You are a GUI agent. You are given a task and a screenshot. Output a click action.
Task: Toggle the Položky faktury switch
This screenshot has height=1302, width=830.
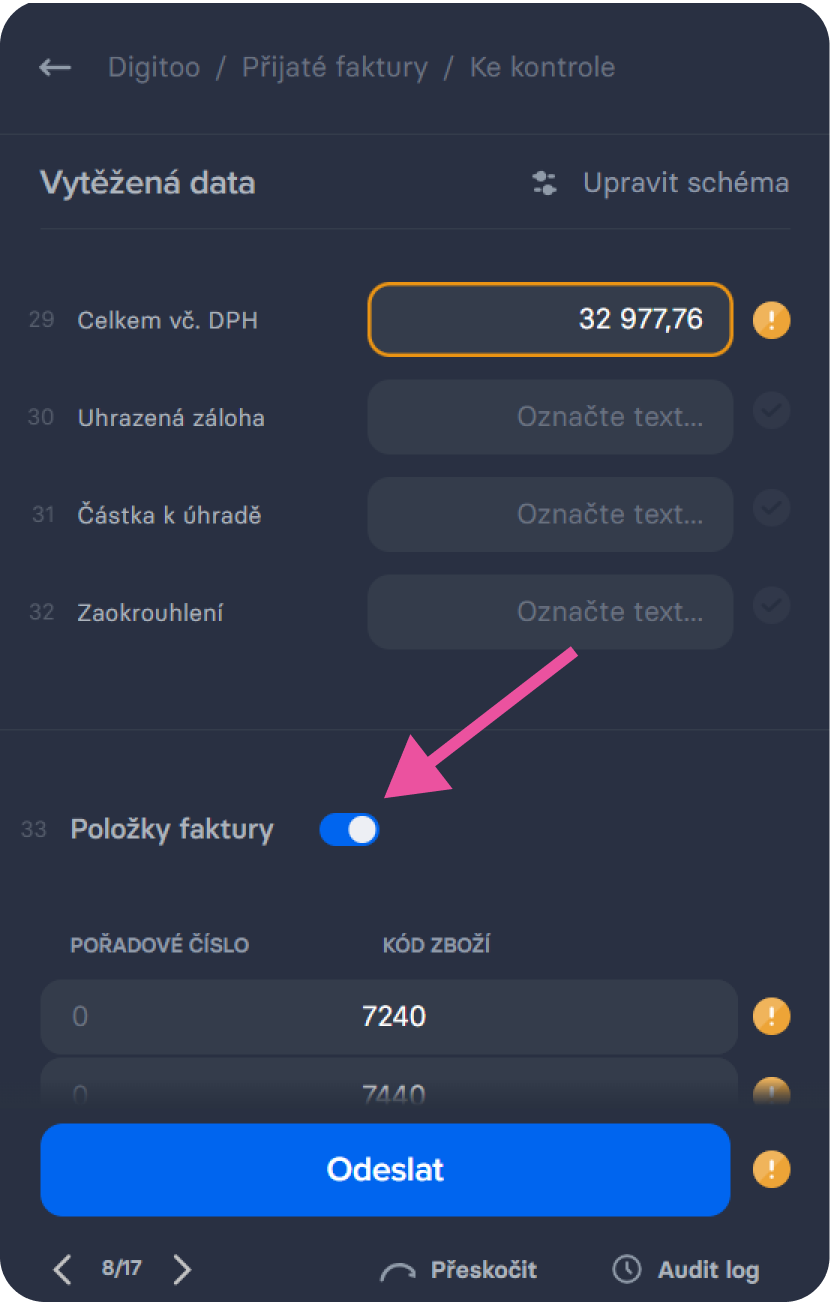point(349,830)
